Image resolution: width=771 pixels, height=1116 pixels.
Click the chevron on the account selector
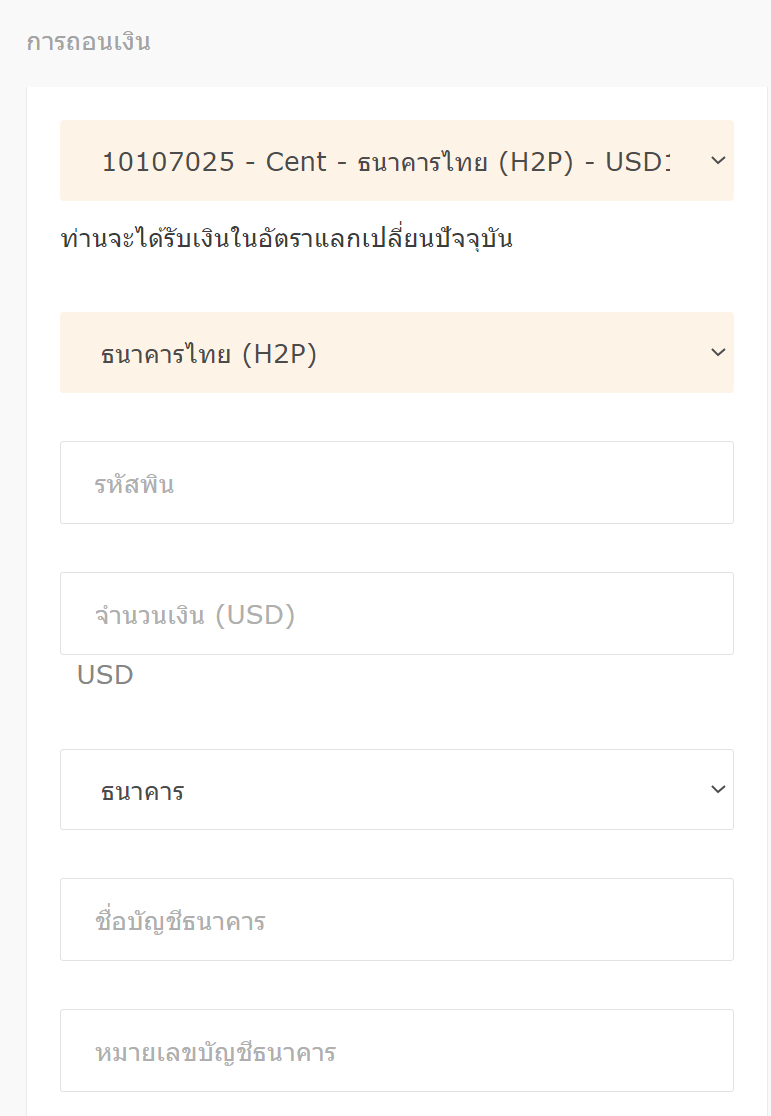716,161
